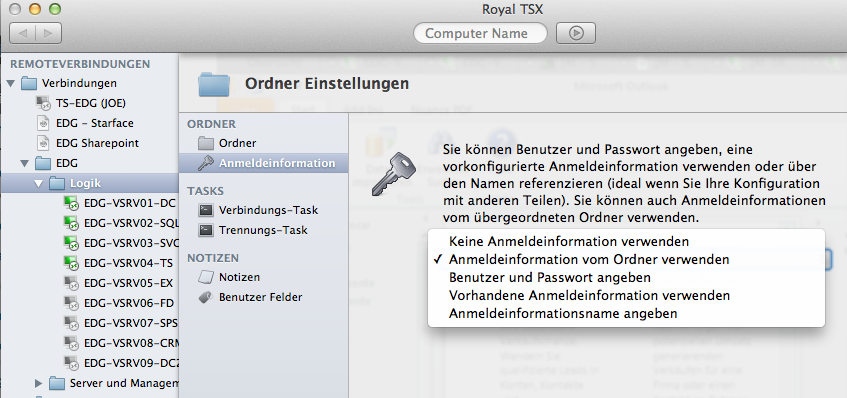Choose Vorhandene Anmeldeinformation verwenden option
847x398 pixels.
(626, 295)
